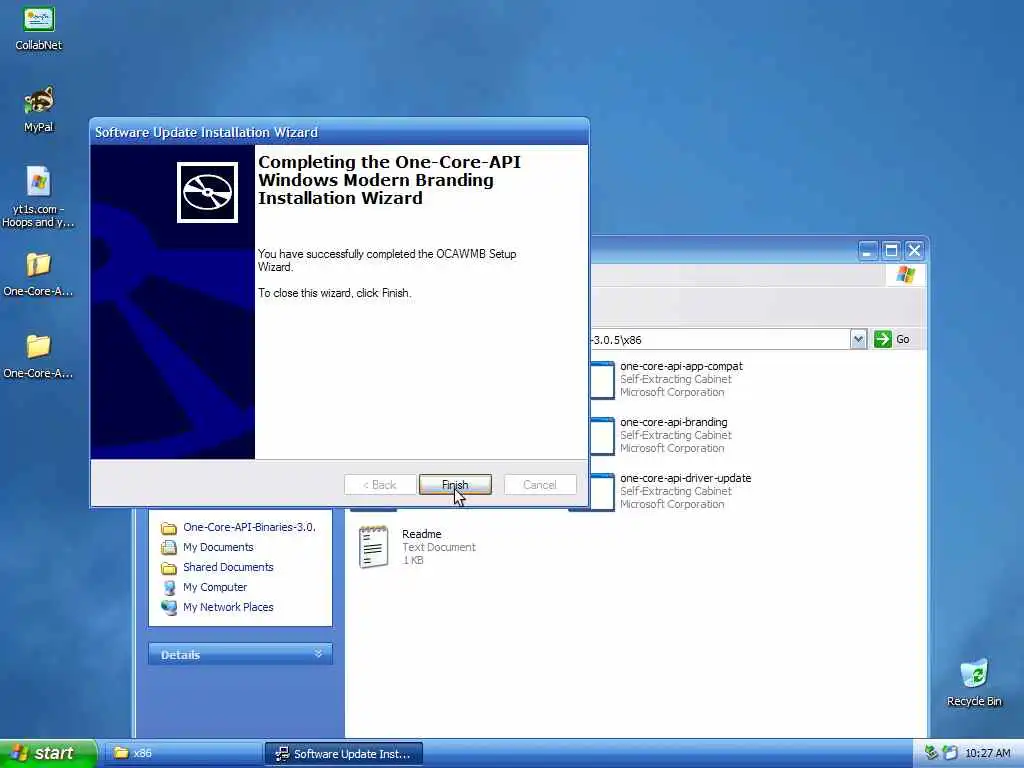Click My Network Places sidebar icon
This screenshot has width=1024, height=768.
coord(168,607)
